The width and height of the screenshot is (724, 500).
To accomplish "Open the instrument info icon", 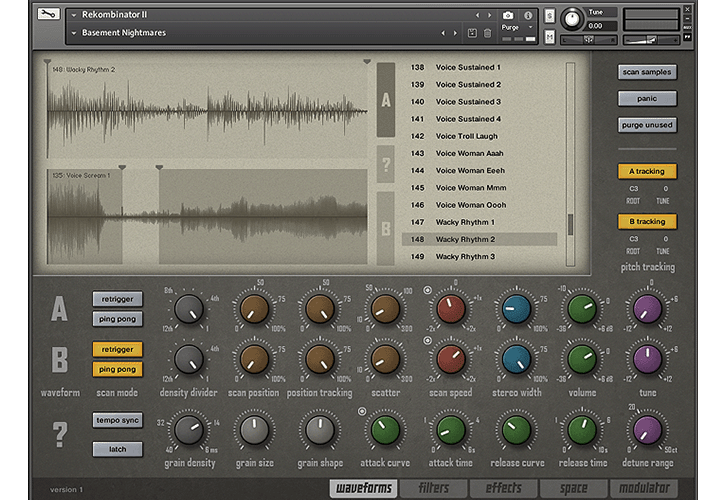I will (x=528, y=15).
